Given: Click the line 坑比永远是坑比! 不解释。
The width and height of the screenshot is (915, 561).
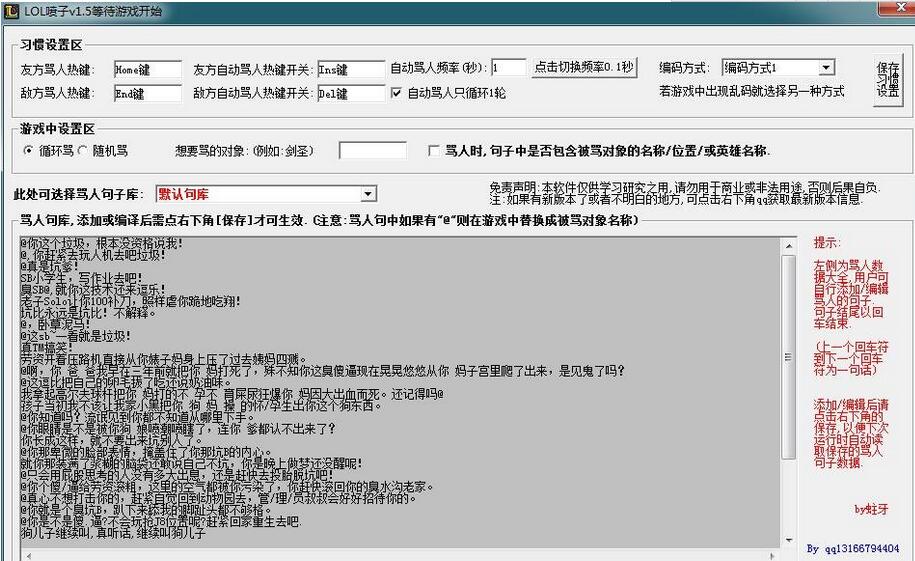Looking at the screenshot, I should click(x=88, y=313).
